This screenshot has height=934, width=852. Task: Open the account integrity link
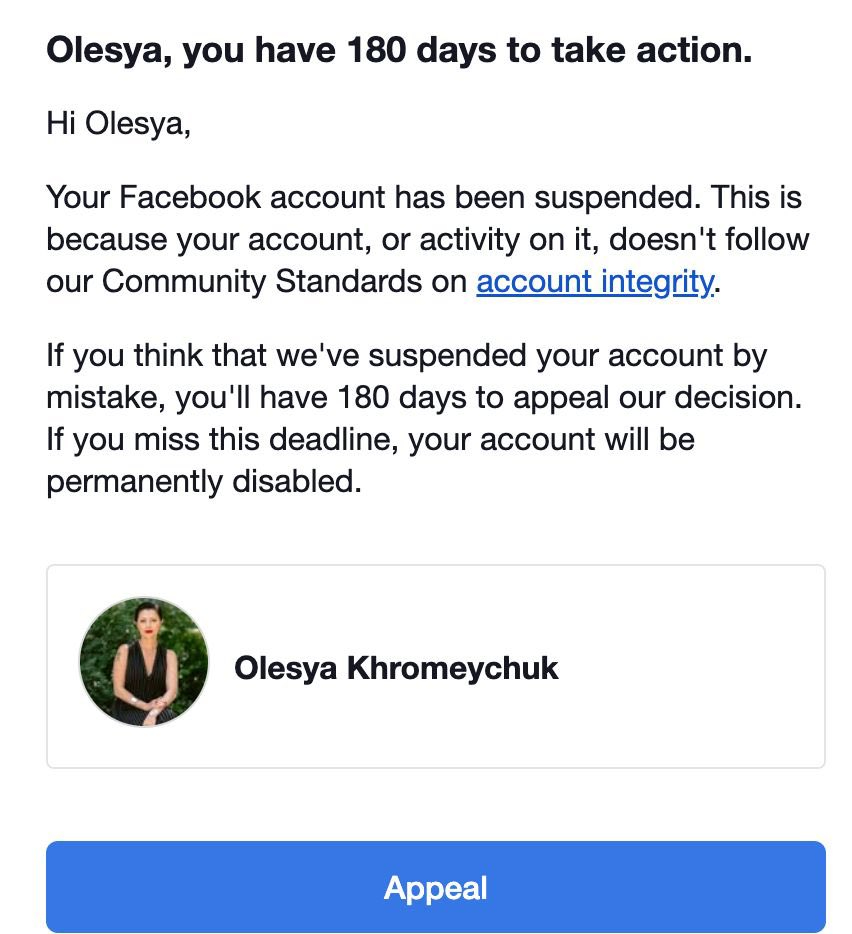click(x=595, y=282)
